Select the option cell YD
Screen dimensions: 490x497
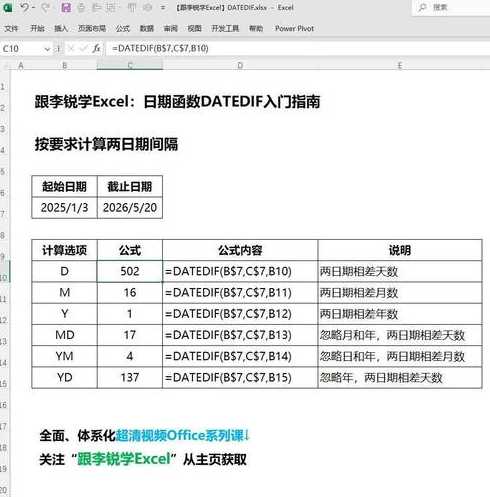pos(64,378)
